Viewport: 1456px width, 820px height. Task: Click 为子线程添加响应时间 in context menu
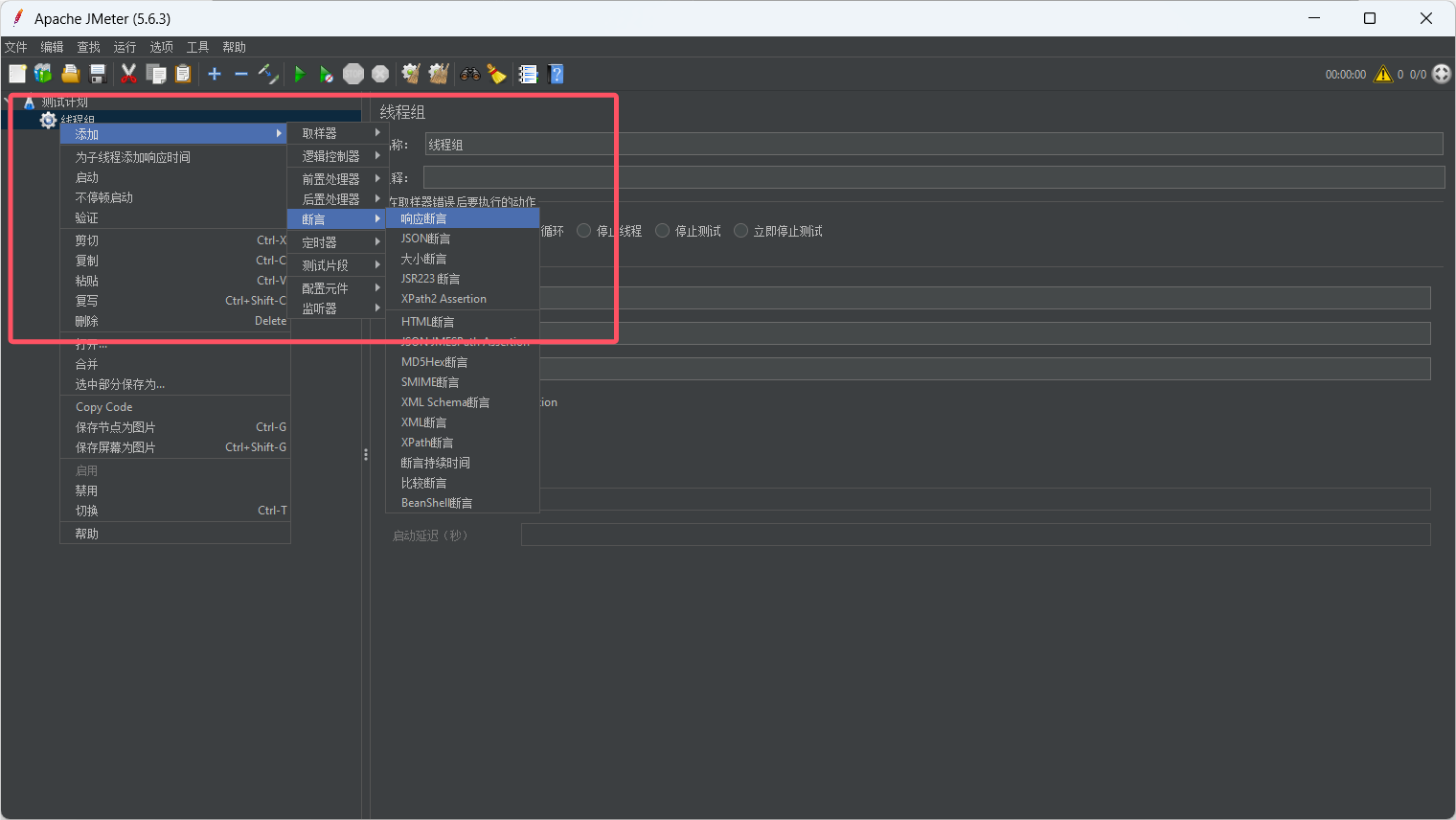173,157
